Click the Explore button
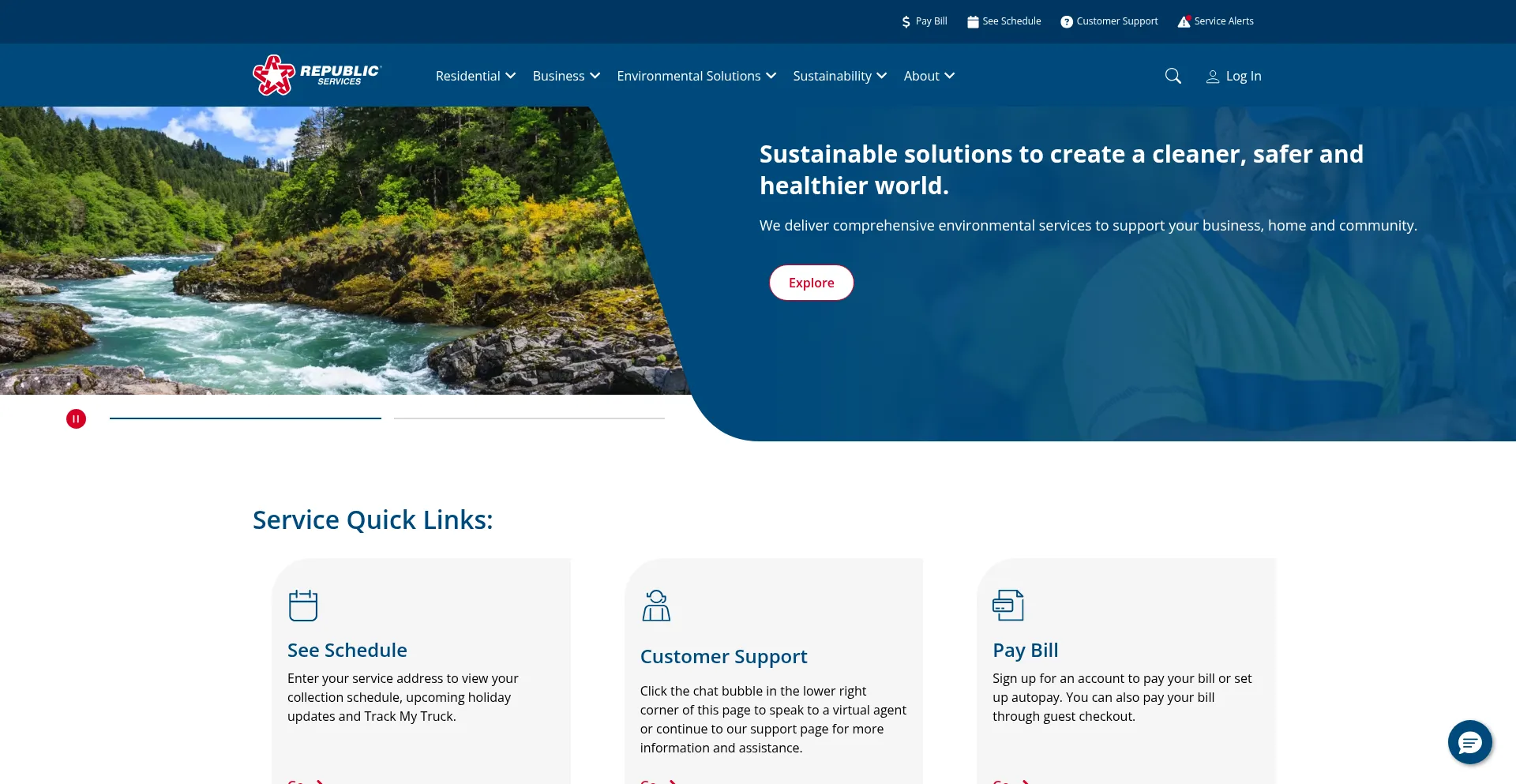Viewport: 1516px width, 784px height. (812, 283)
